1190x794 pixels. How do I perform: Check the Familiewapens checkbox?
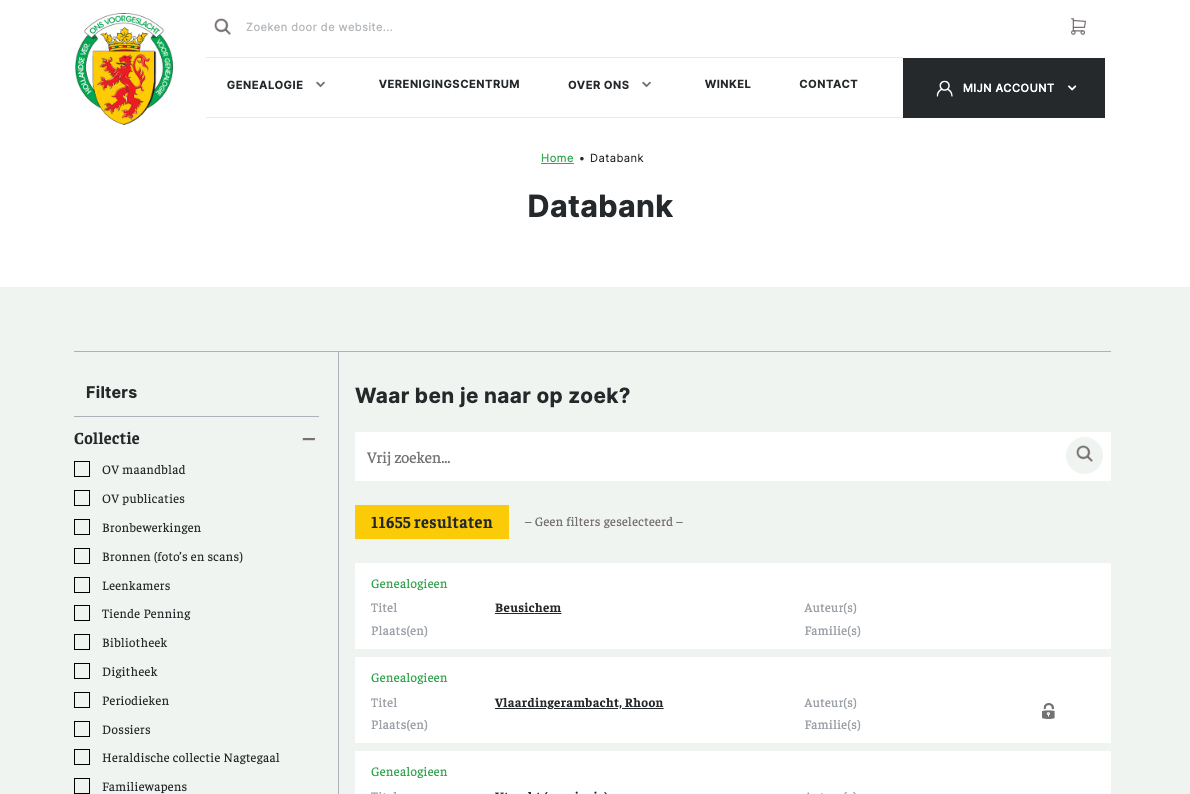82,786
